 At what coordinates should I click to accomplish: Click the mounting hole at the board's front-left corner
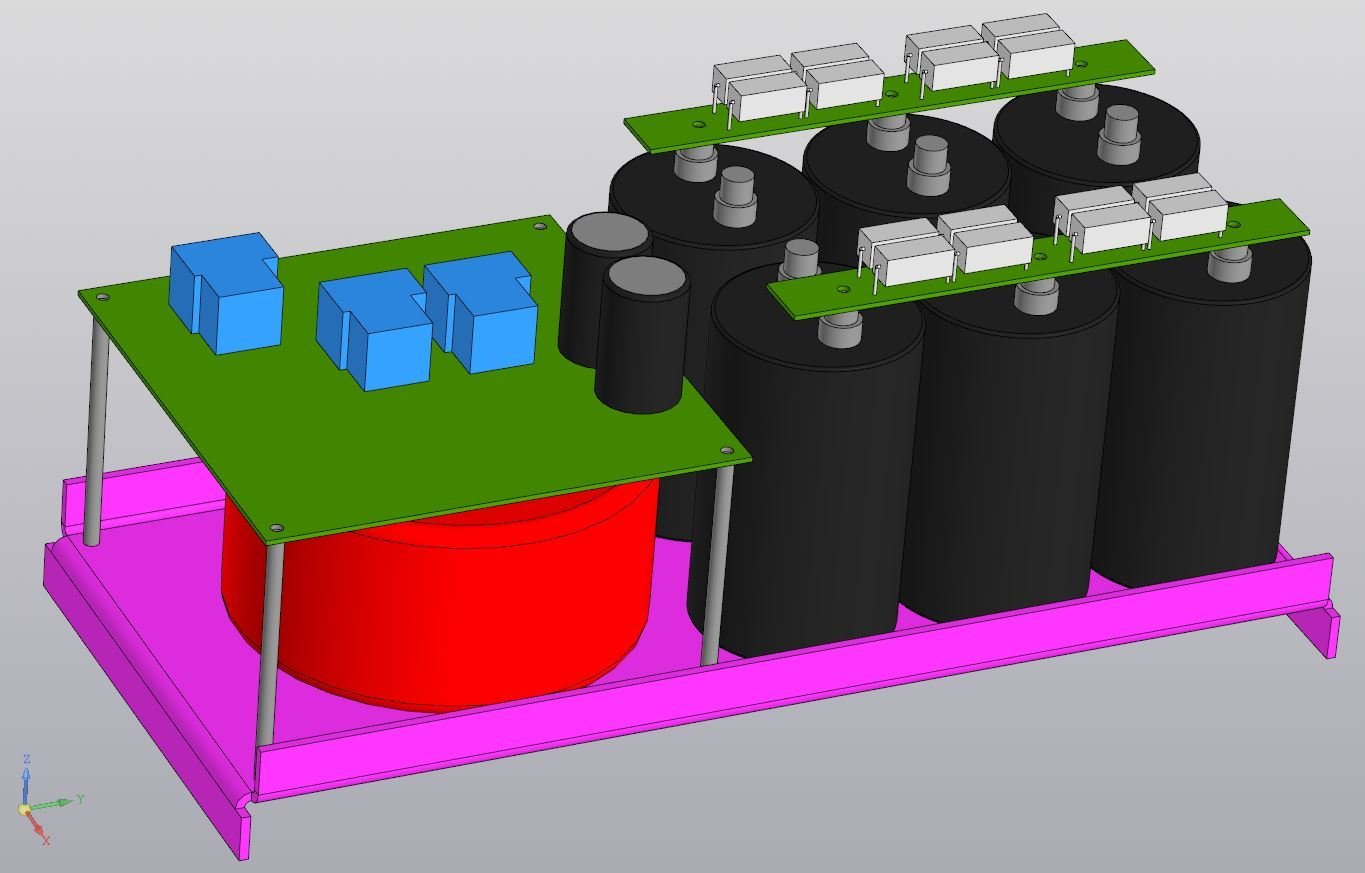coord(277,528)
